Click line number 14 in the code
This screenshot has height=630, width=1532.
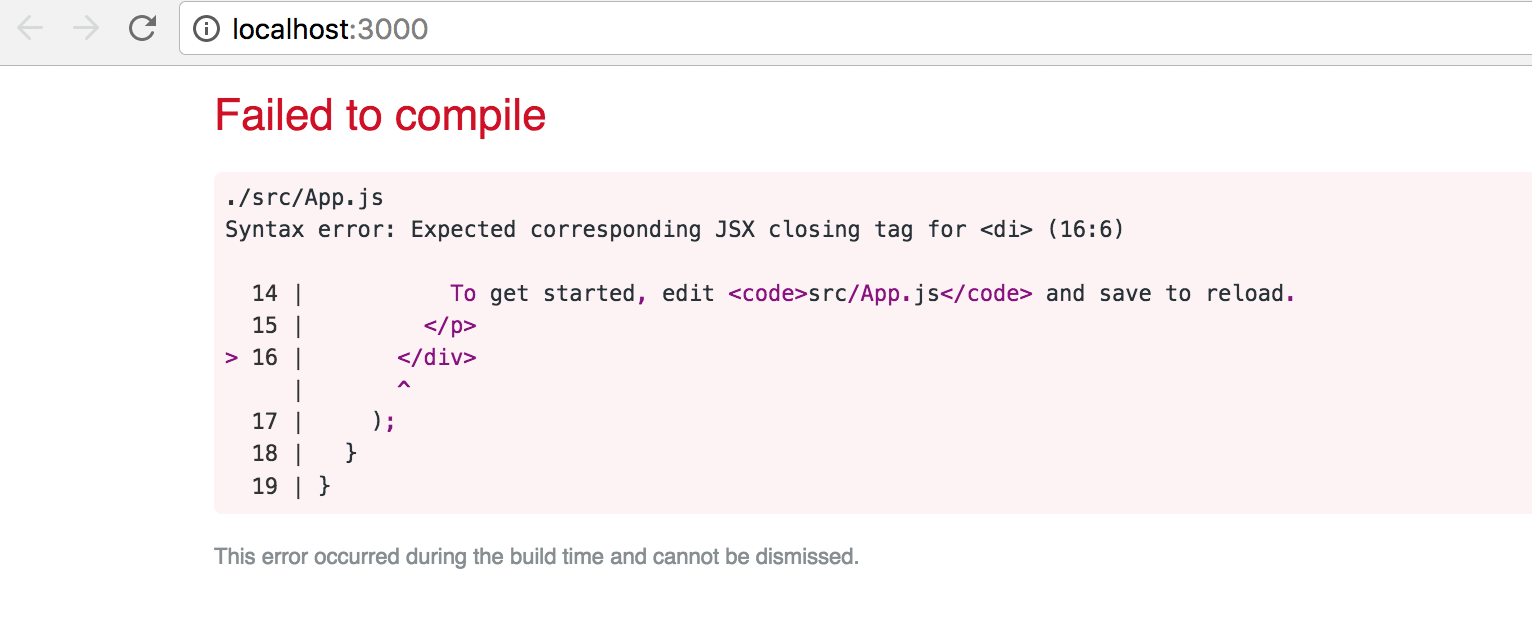[265, 294]
